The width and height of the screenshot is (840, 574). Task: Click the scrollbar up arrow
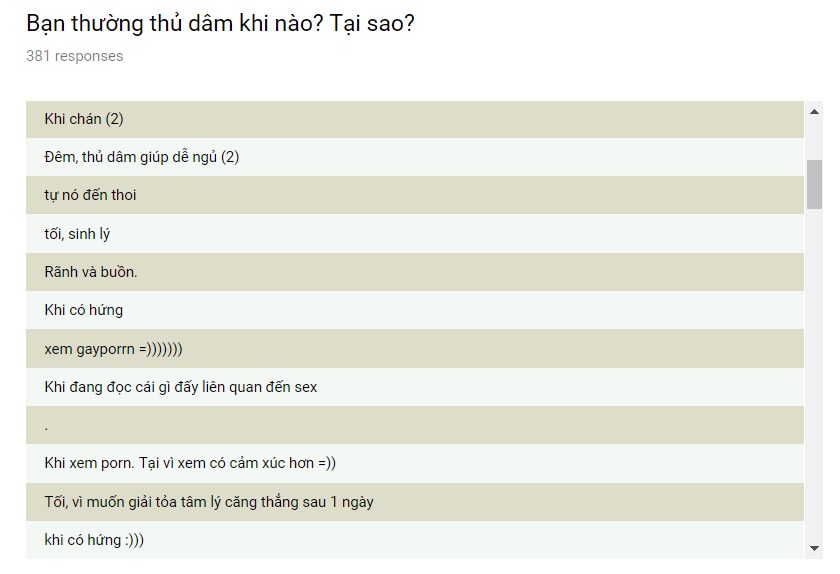point(814,112)
